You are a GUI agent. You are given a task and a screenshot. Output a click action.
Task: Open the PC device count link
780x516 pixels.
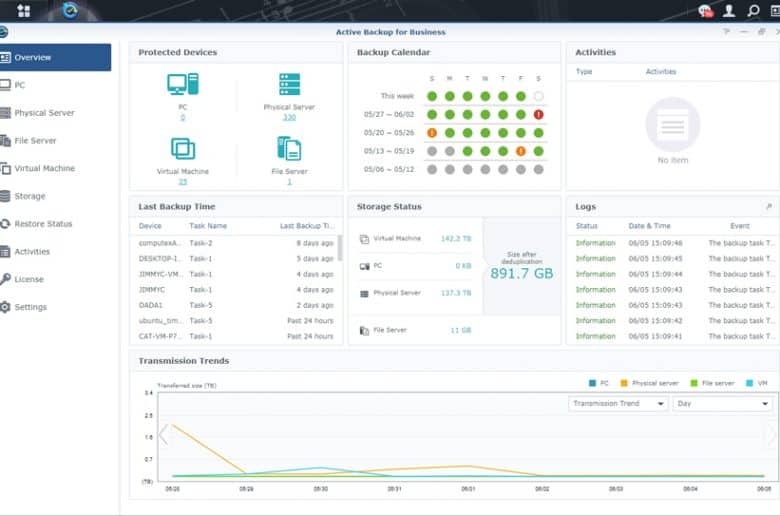click(183, 117)
